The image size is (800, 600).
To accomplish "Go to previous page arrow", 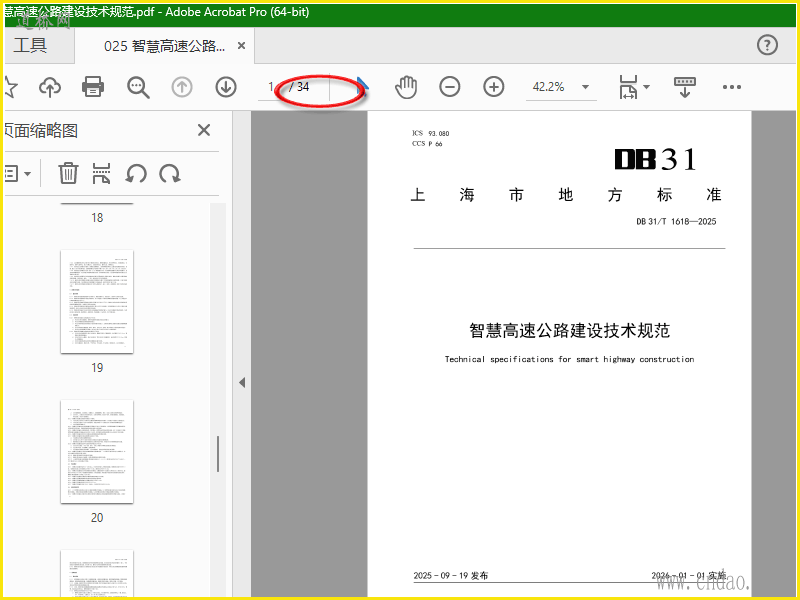I will tap(182, 87).
